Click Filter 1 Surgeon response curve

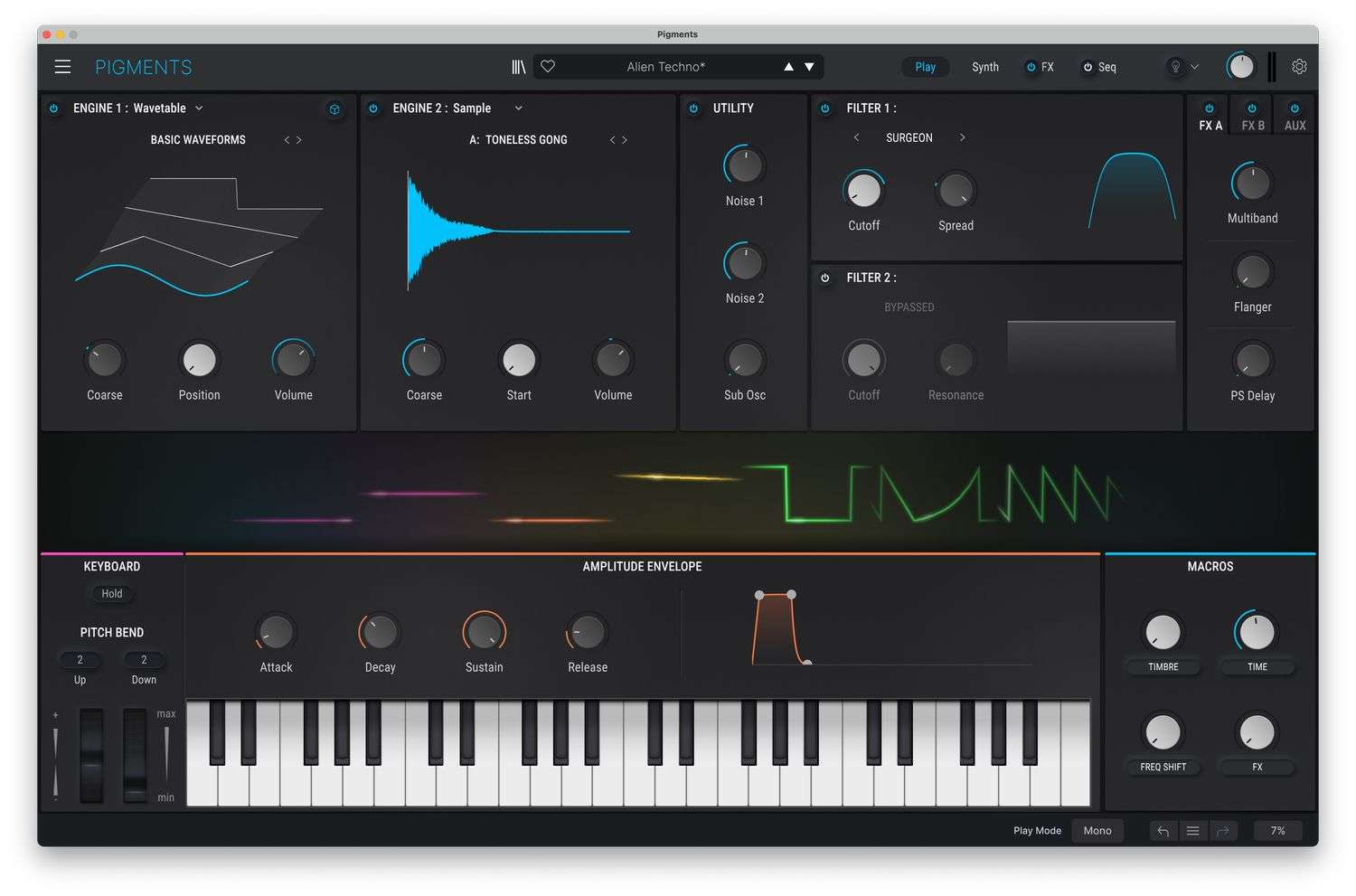(1132, 191)
